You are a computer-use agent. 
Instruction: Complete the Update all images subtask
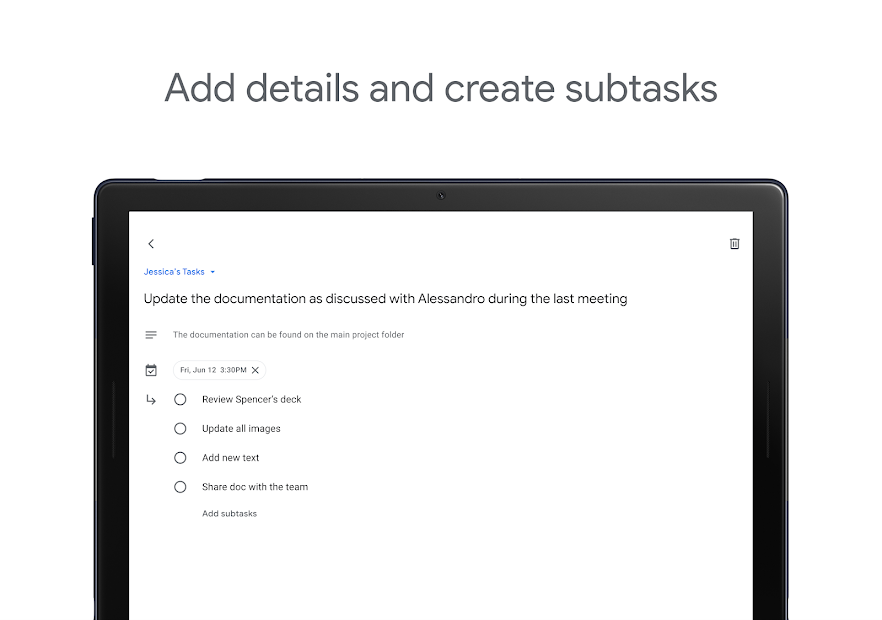[180, 428]
